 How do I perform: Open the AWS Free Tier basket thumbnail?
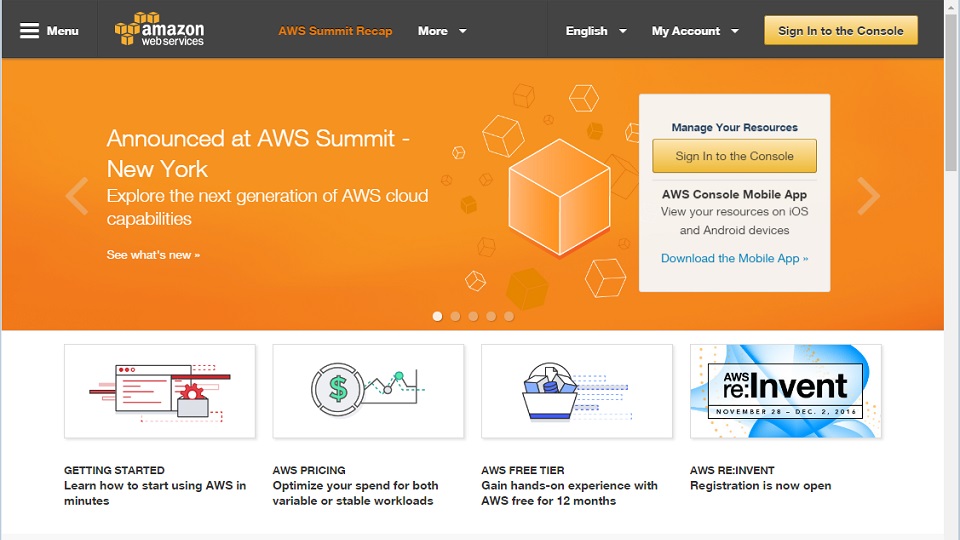tap(577, 391)
